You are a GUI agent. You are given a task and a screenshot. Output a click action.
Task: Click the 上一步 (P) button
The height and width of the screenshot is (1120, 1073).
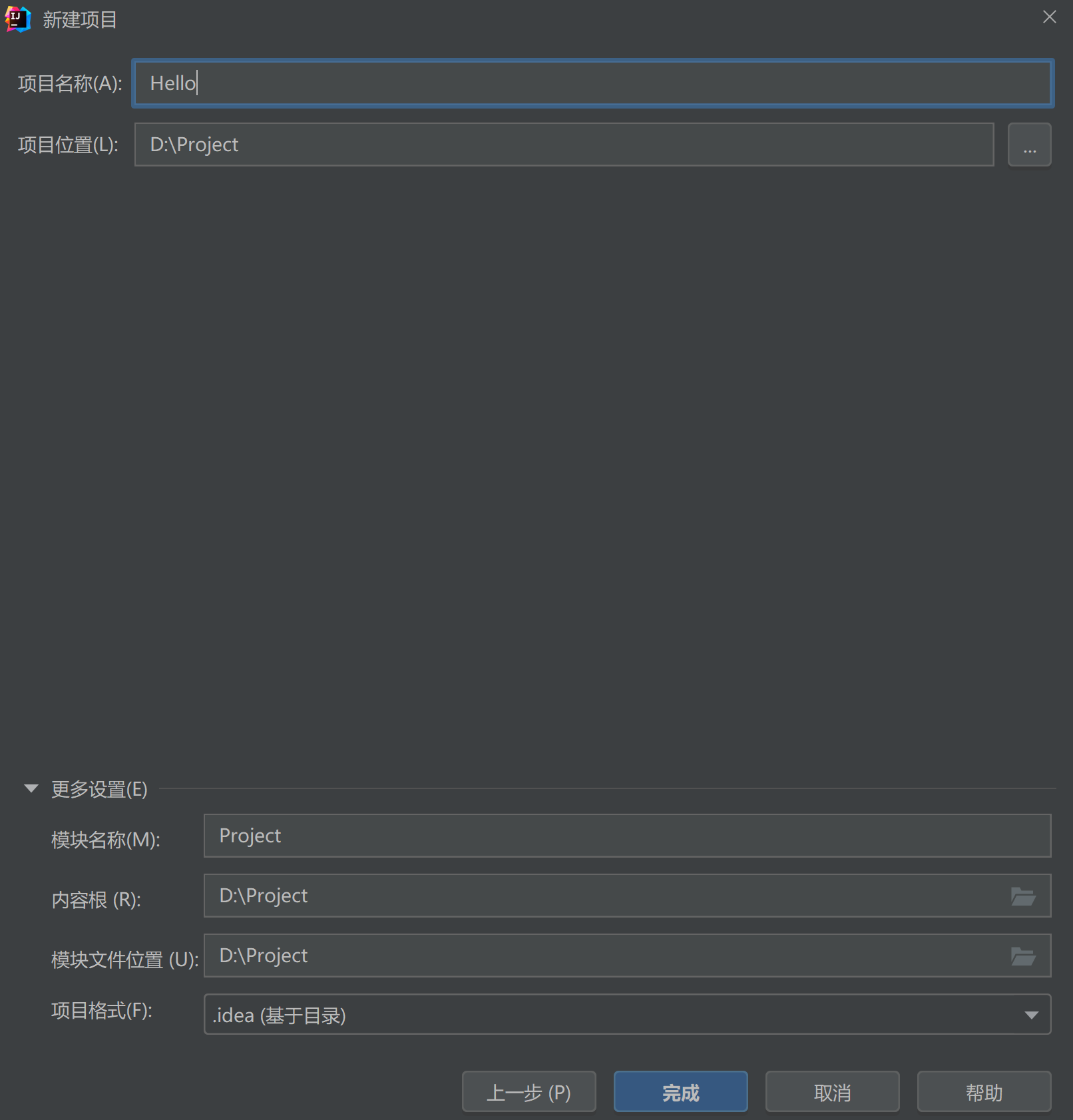click(529, 1091)
